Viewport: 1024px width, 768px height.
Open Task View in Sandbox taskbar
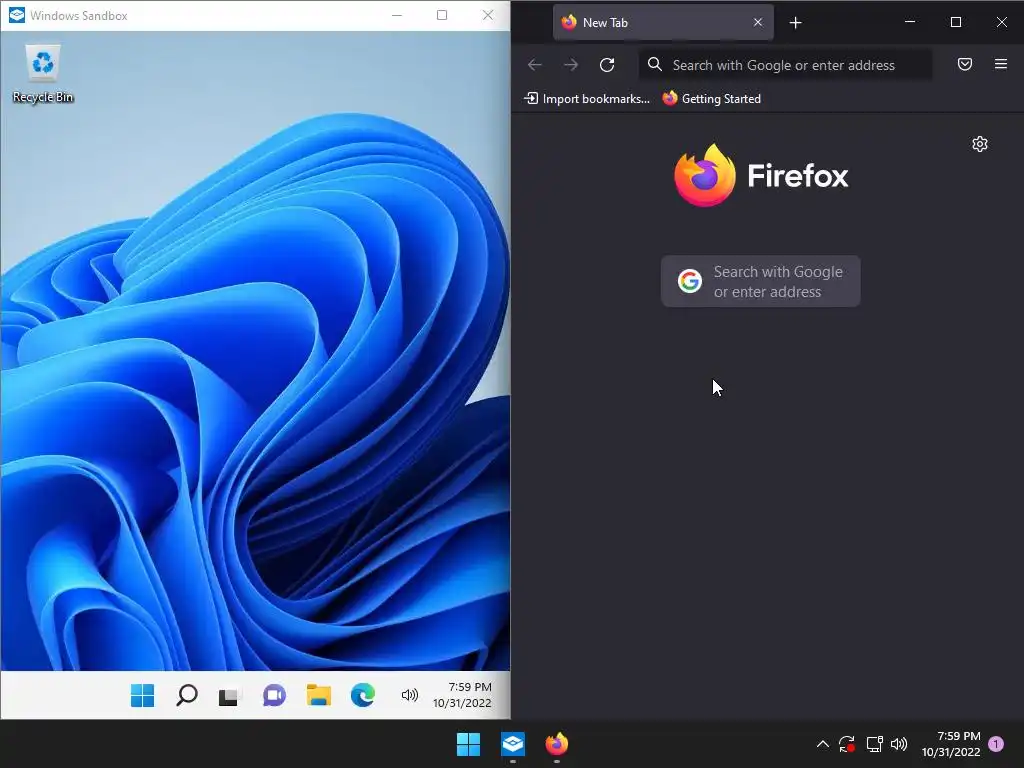coord(230,696)
